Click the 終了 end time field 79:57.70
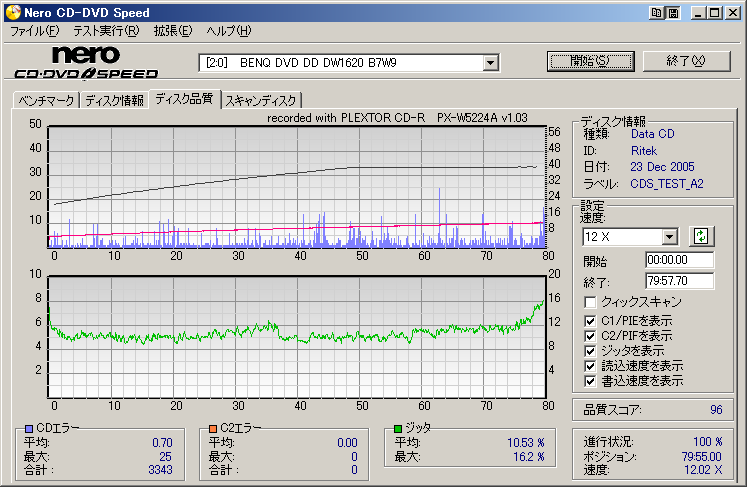This screenshot has height=487, width=747. (x=679, y=281)
